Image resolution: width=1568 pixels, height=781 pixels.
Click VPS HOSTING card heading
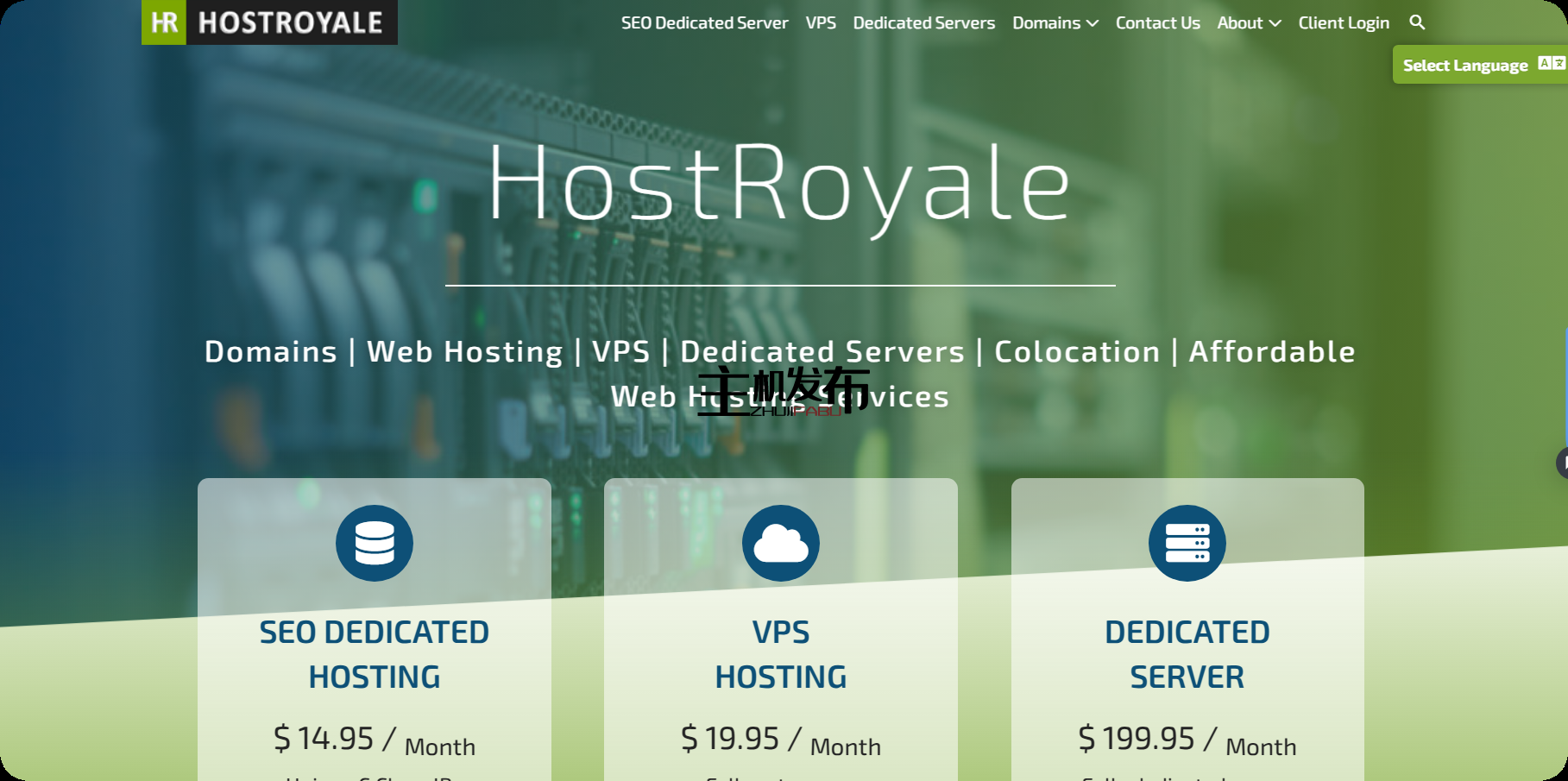tap(781, 654)
